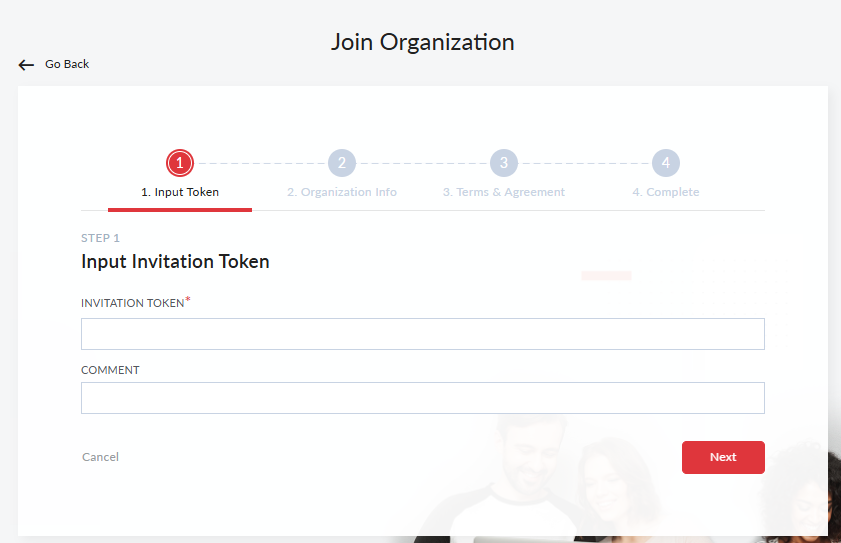Click the step 4 circle indicator
The width and height of the screenshot is (841, 543).
(x=666, y=163)
